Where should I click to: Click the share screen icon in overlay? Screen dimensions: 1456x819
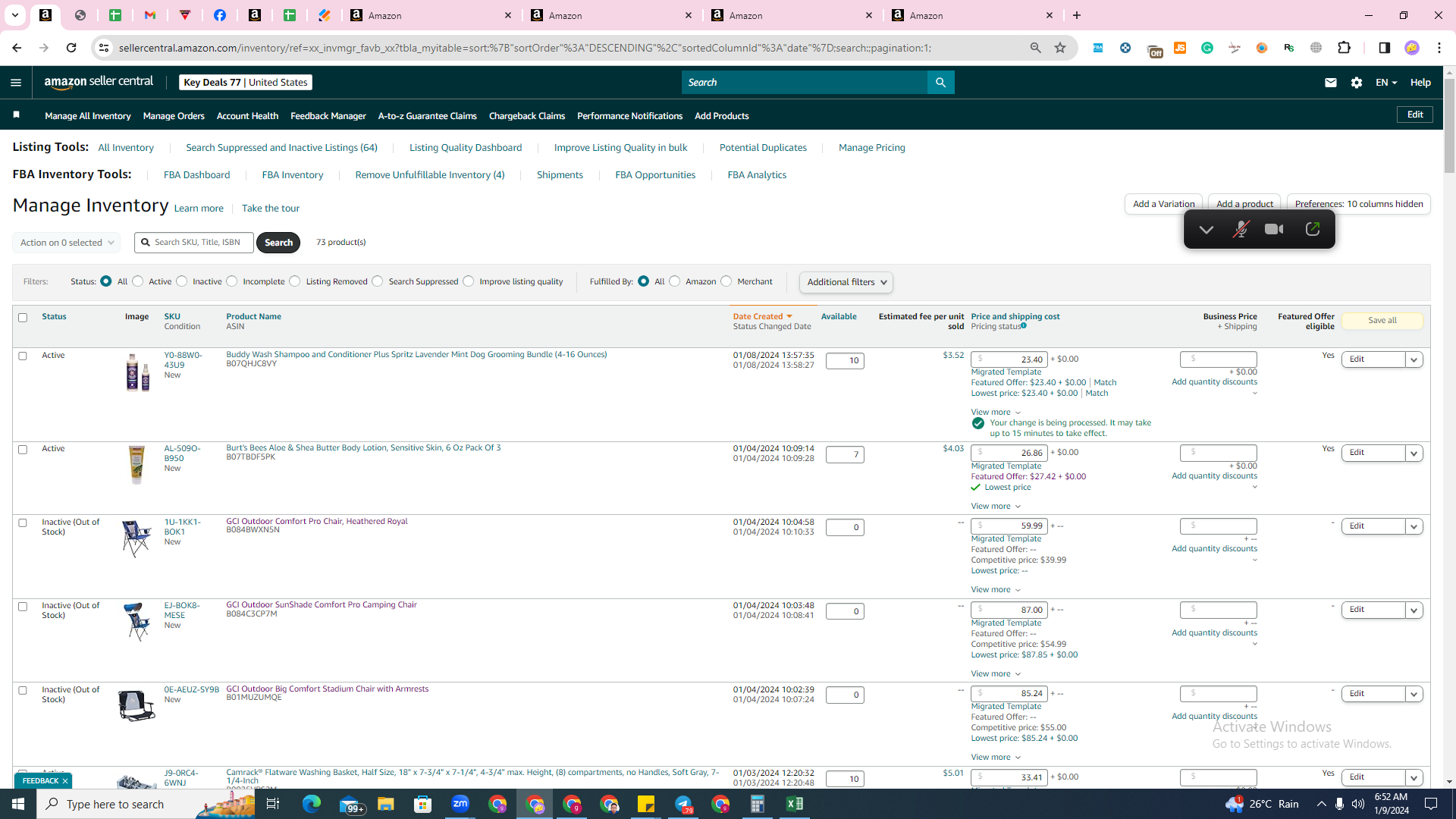[x=1313, y=230]
